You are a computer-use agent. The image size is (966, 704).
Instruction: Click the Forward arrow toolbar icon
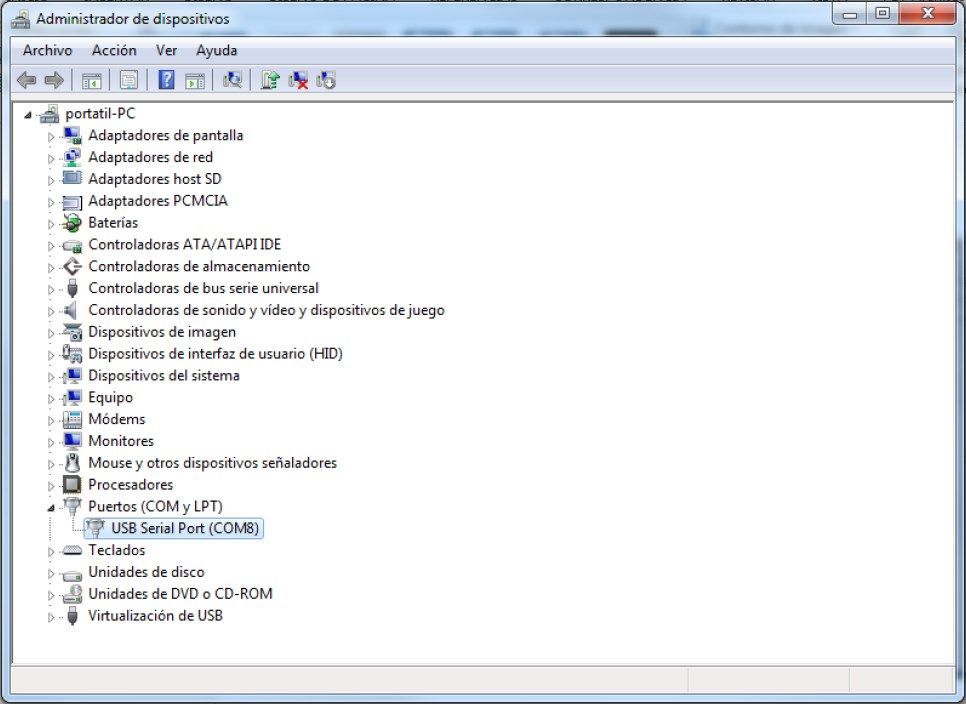click(x=54, y=80)
